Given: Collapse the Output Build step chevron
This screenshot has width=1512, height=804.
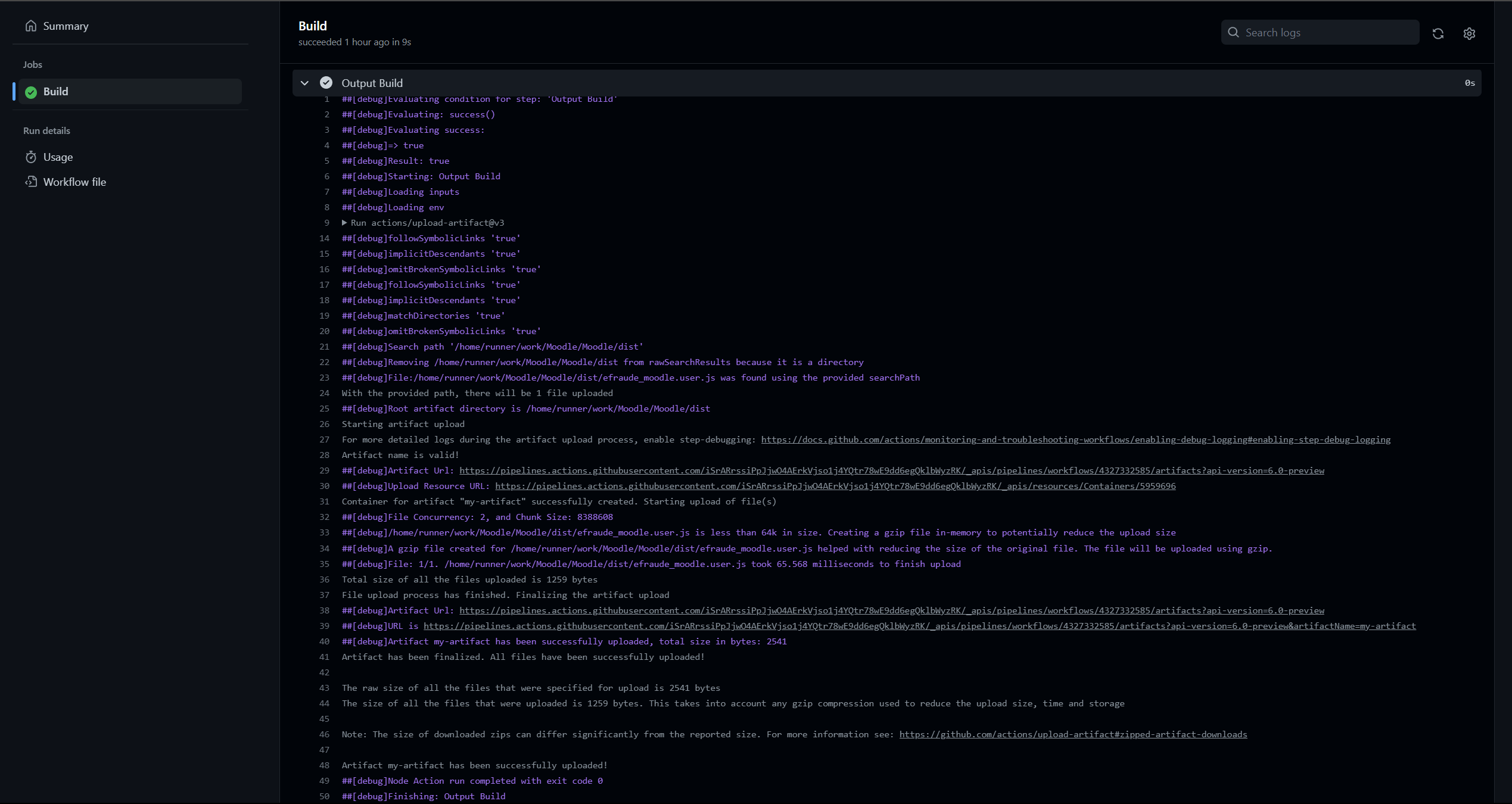Looking at the screenshot, I should [305, 83].
